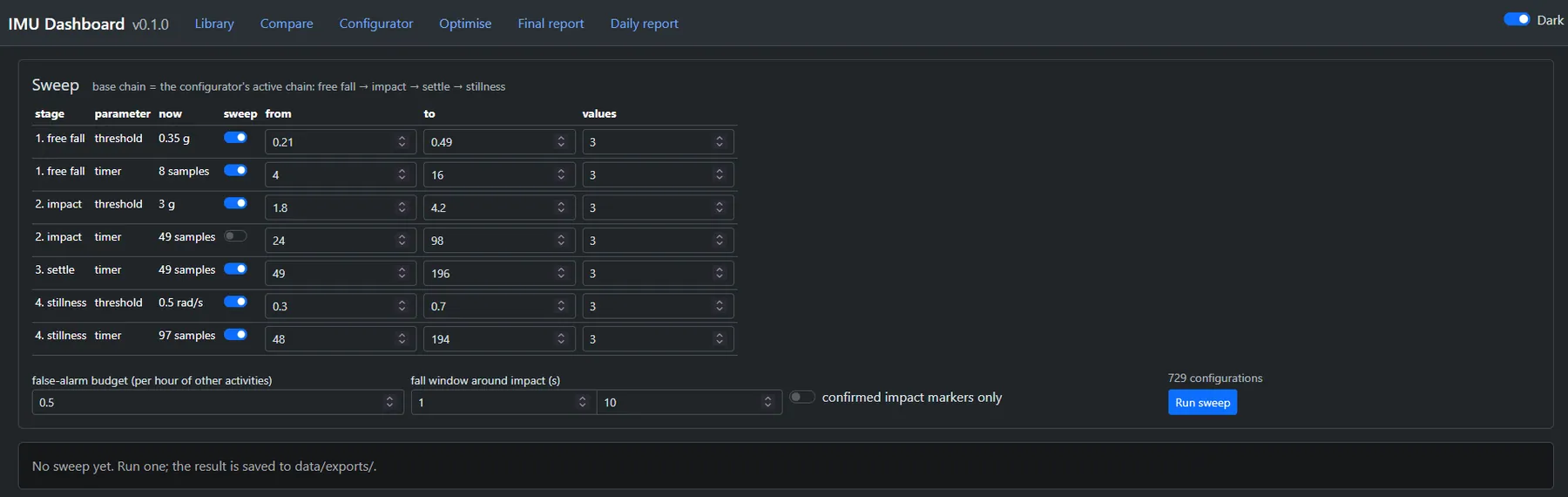
Task: Click the 'Sweep' section heading
Action: 56,85
